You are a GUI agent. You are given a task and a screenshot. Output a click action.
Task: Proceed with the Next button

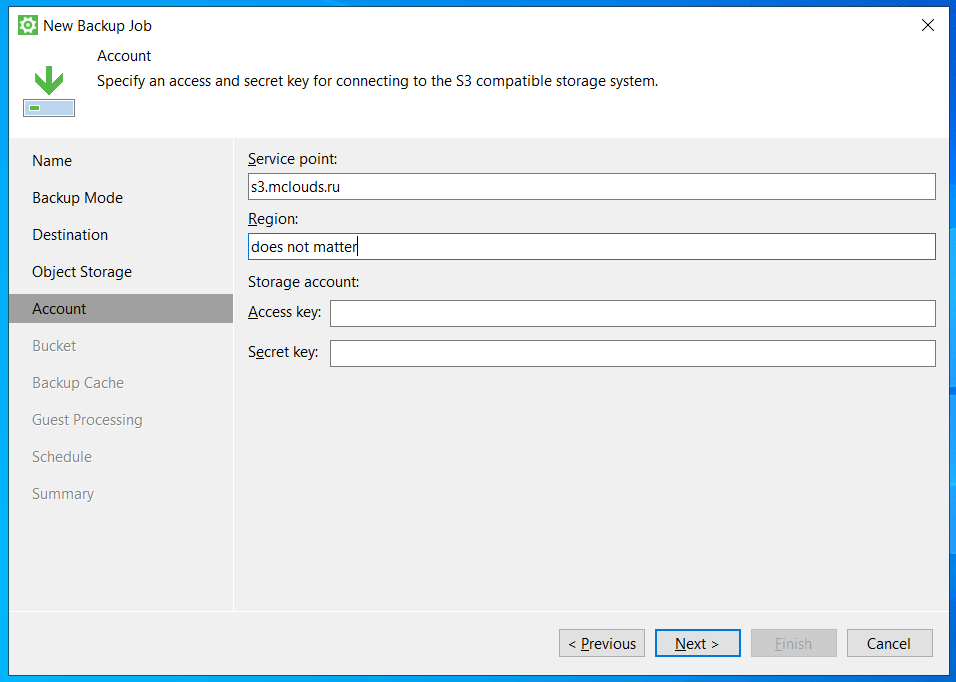click(697, 644)
